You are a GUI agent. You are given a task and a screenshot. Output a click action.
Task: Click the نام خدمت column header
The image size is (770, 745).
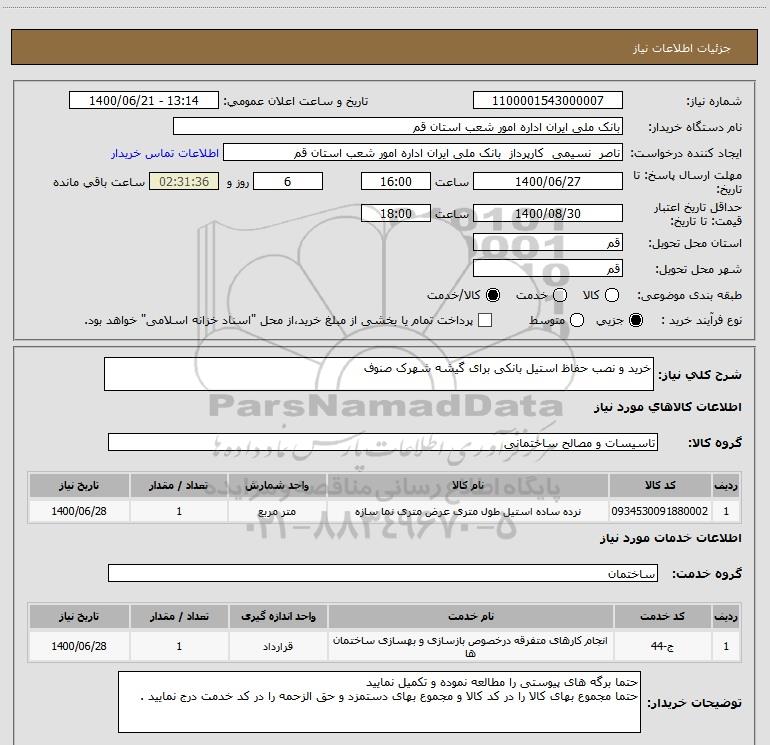coord(470,616)
